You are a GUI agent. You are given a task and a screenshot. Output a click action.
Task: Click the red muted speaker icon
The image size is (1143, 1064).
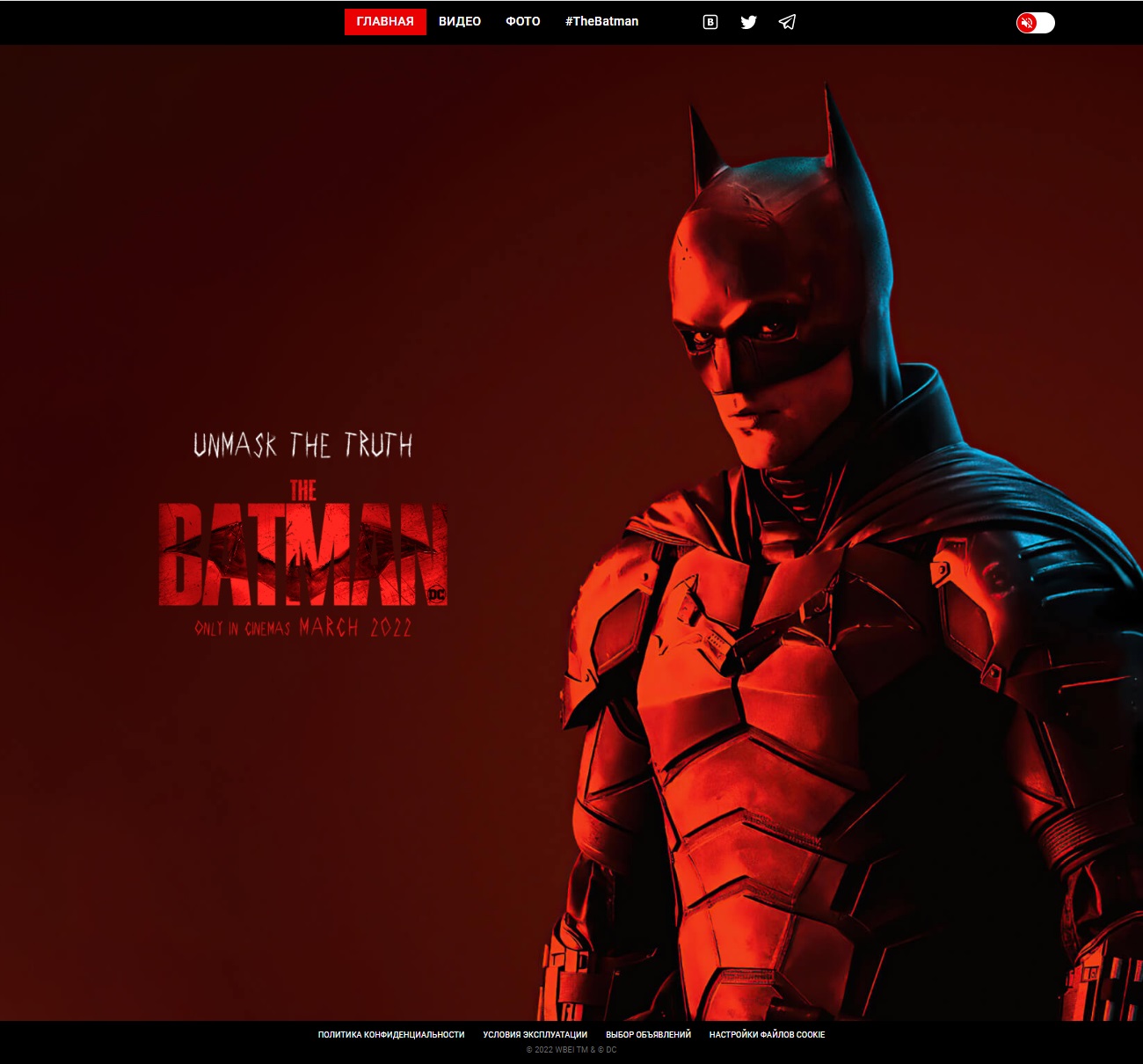1027,23
